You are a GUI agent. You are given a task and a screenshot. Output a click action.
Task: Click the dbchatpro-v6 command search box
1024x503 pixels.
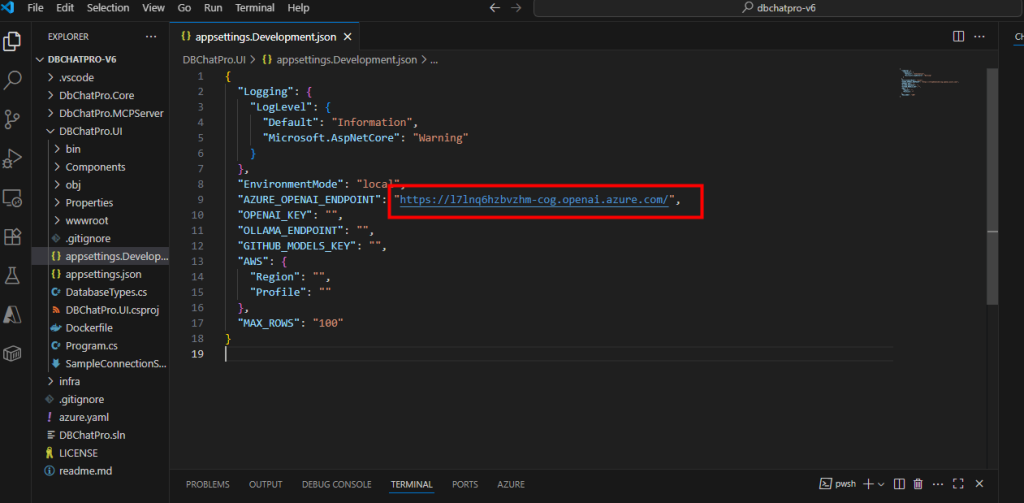(x=778, y=8)
